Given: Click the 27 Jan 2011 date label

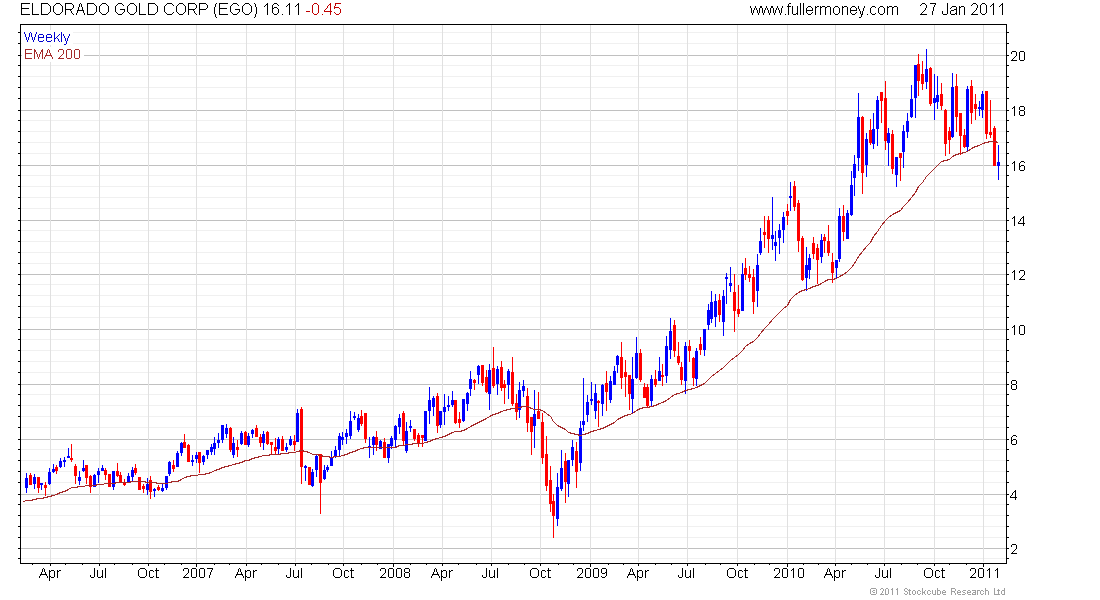Looking at the screenshot, I should 962,10.
